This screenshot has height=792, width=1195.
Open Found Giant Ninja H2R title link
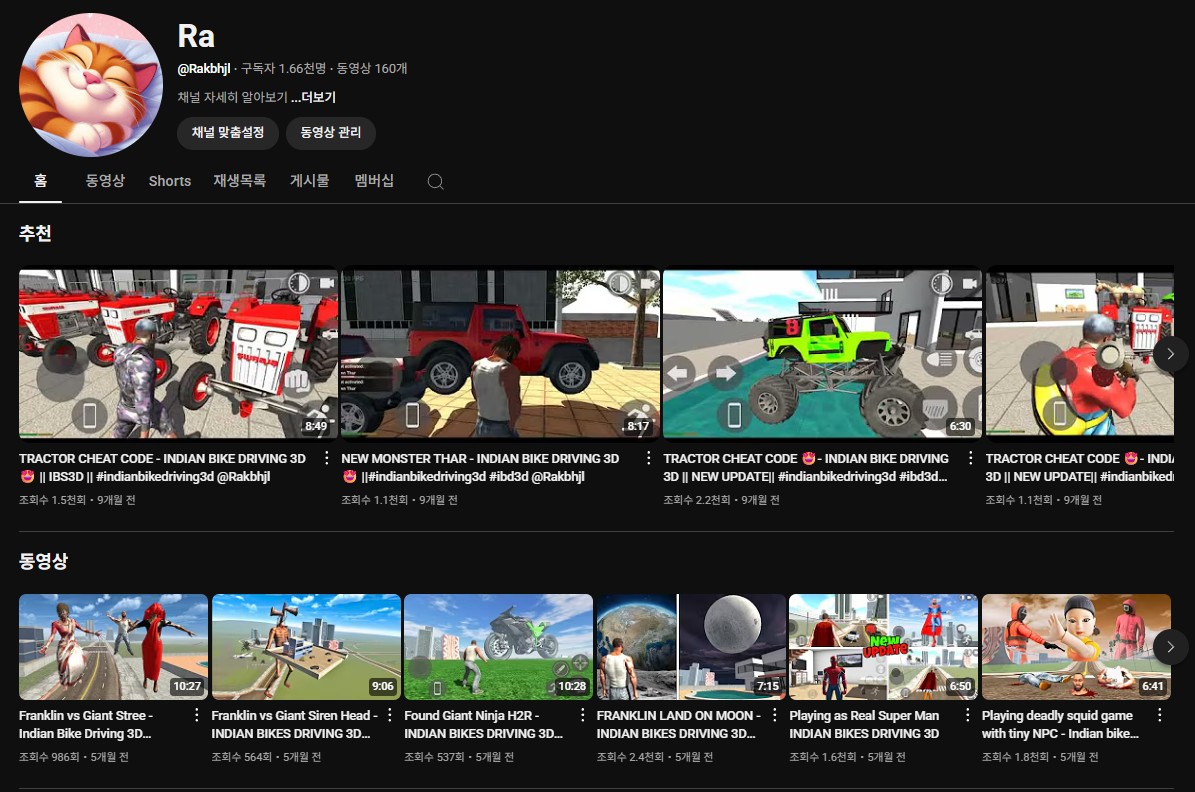click(483, 724)
